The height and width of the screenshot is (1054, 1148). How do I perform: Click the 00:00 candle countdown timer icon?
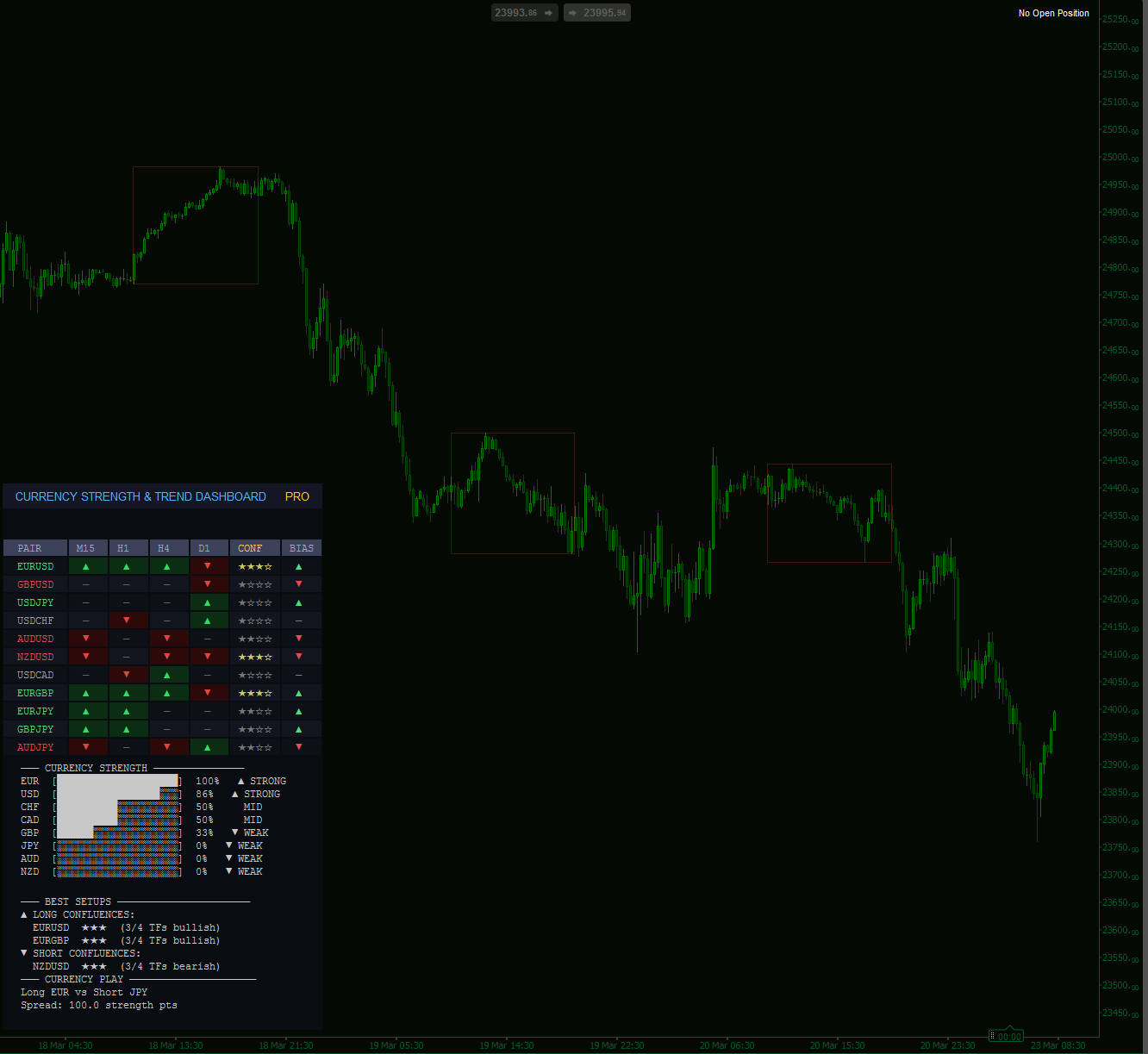pyautogui.click(x=1007, y=1034)
